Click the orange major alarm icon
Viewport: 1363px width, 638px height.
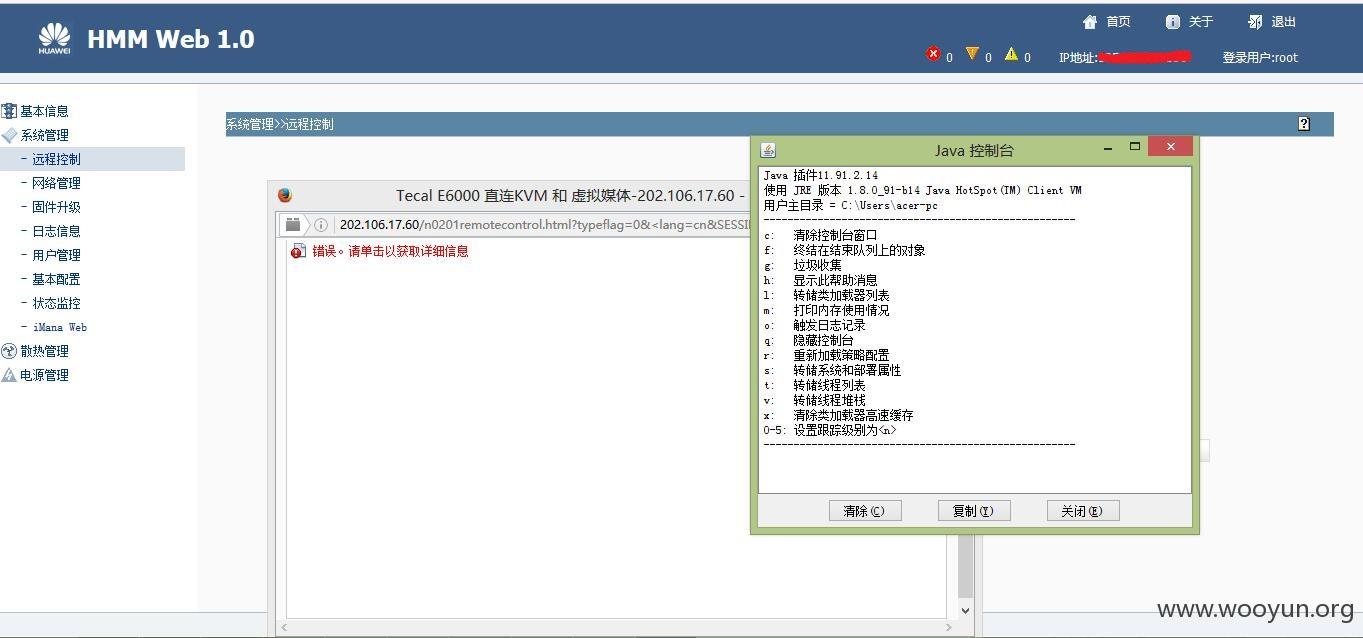(x=972, y=54)
